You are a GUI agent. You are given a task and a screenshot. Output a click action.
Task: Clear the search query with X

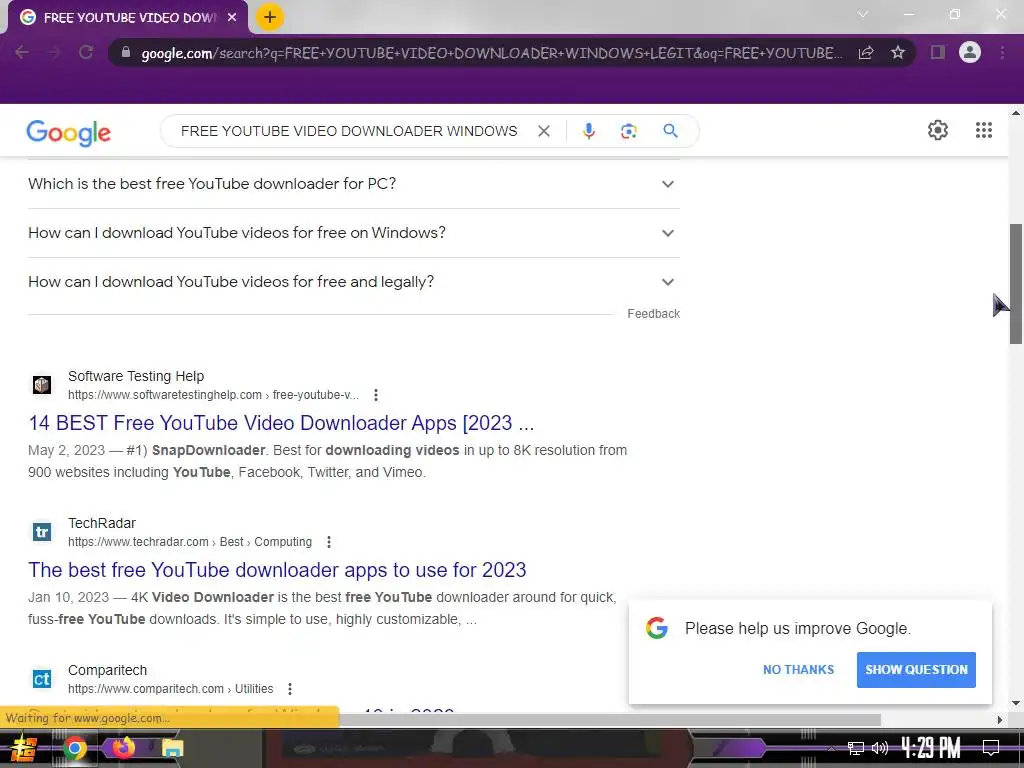tap(543, 131)
